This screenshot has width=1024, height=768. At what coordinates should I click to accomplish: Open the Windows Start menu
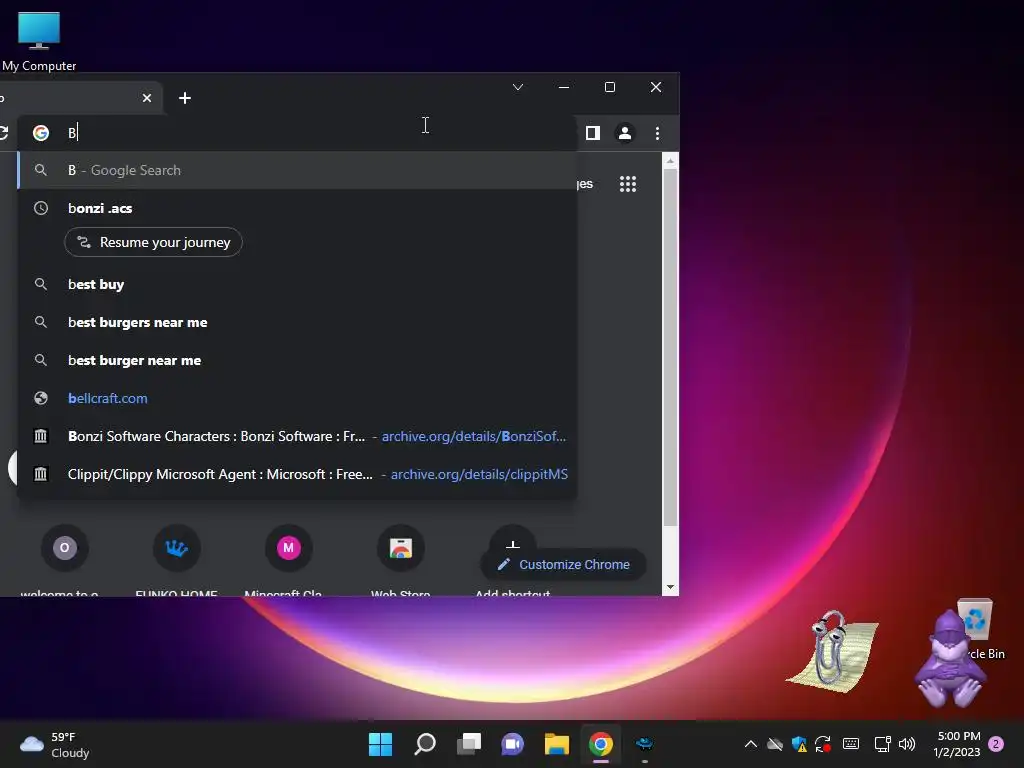381,744
